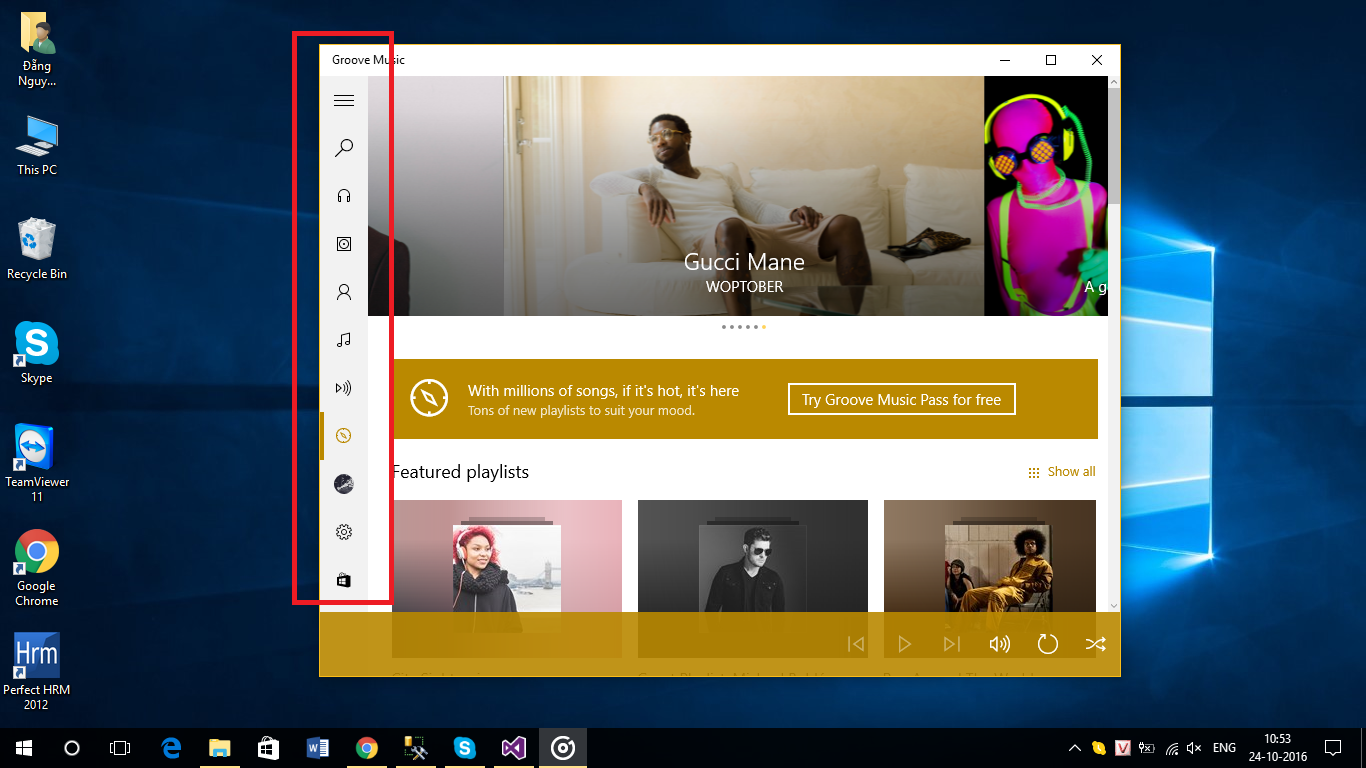
Task: Collapse the hero banner scrollbar arrow
Action: point(1112,80)
